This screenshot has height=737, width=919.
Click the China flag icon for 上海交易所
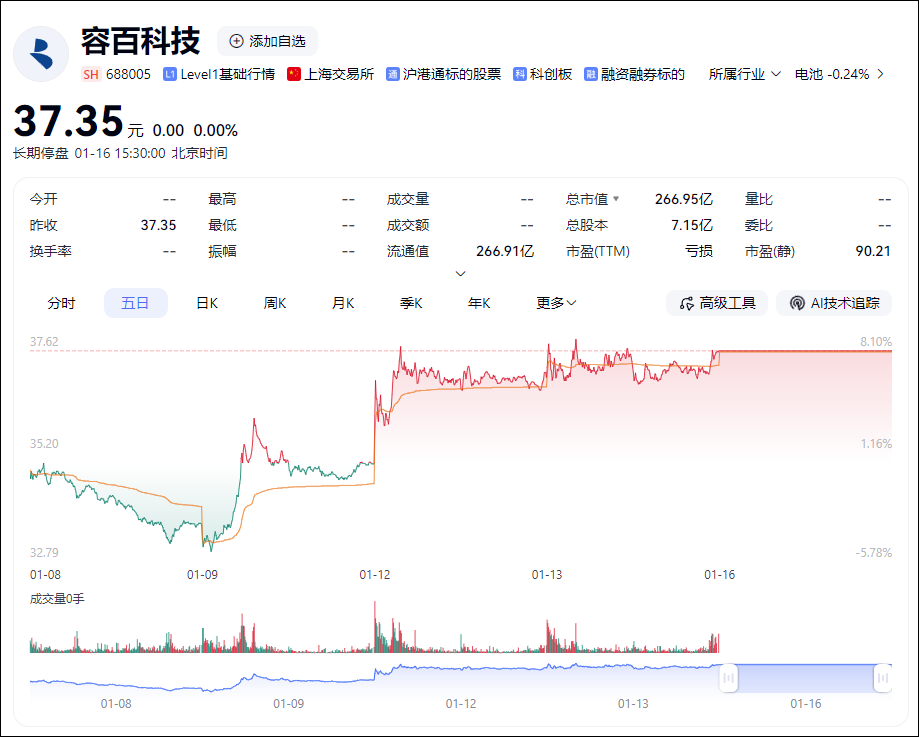[x=294, y=74]
